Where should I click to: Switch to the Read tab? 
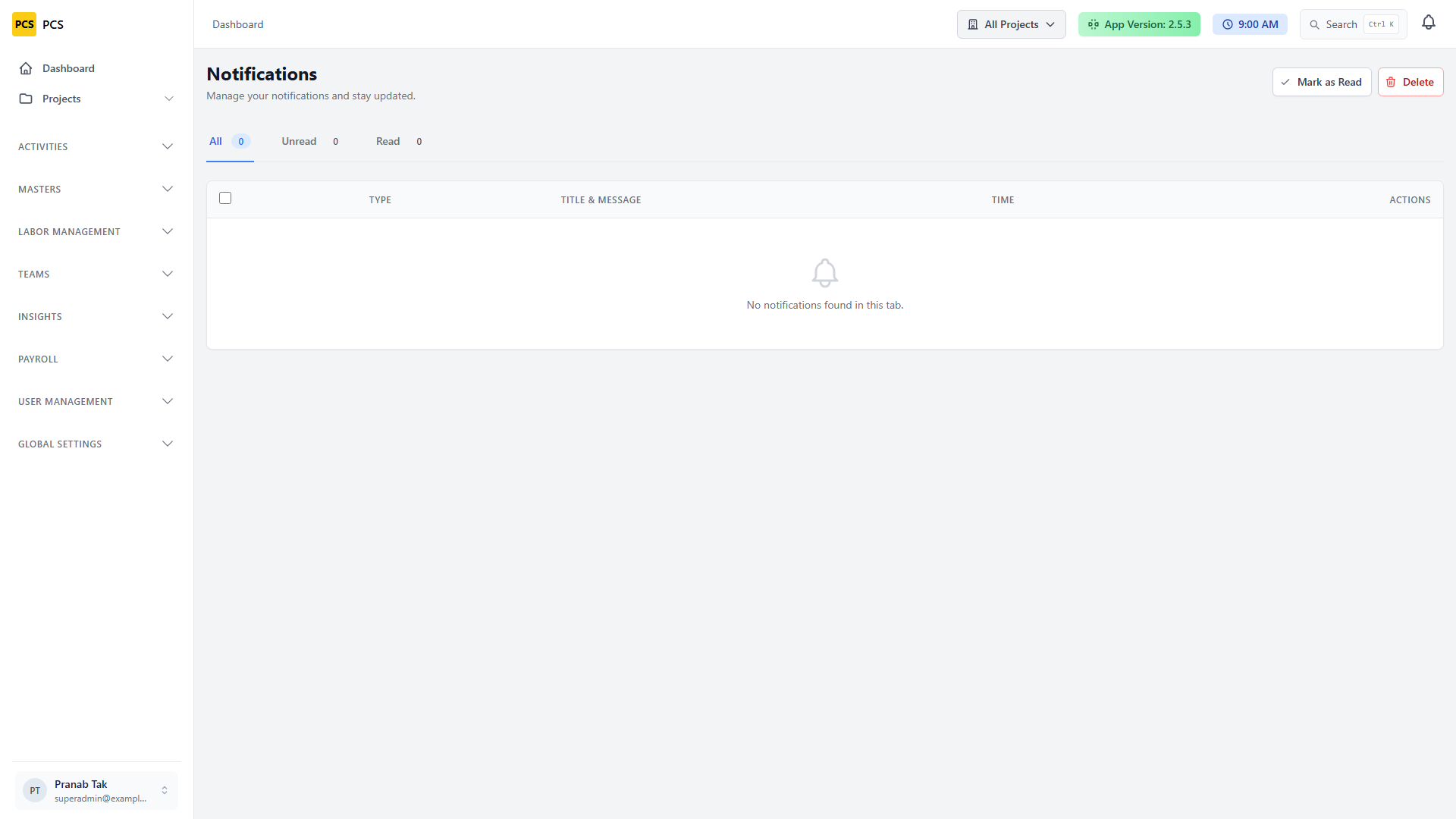coord(400,142)
